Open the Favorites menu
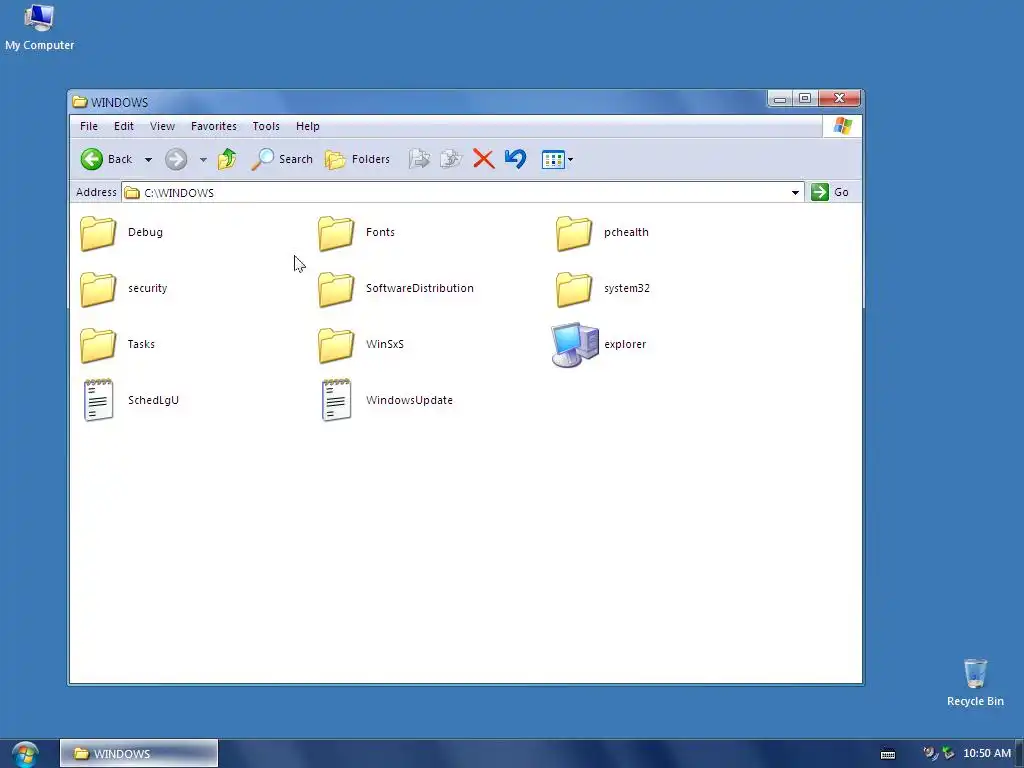Image resolution: width=1024 pixels, height=768 pixels. tap(214, 126)
